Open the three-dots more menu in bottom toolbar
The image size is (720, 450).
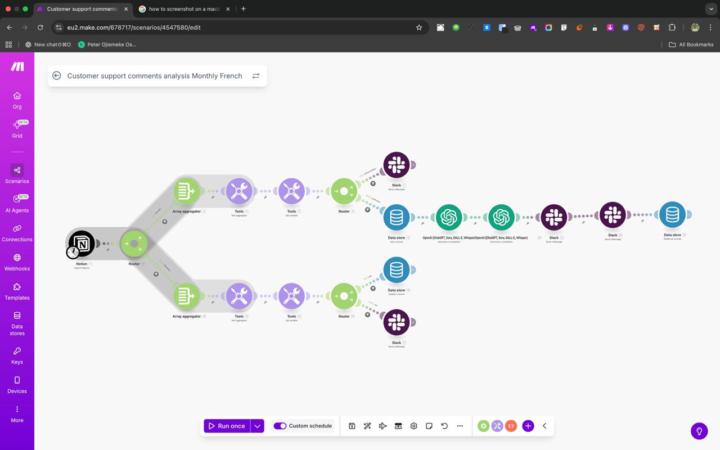pos(460,426)
